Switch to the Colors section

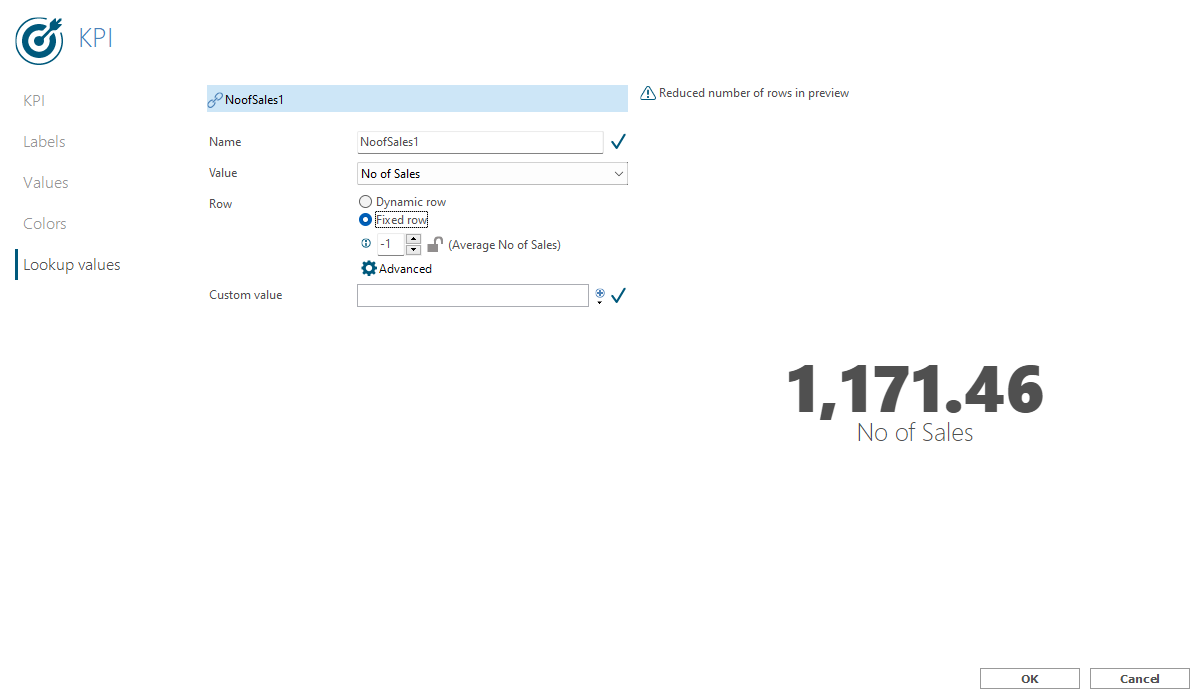pos(45,224)
